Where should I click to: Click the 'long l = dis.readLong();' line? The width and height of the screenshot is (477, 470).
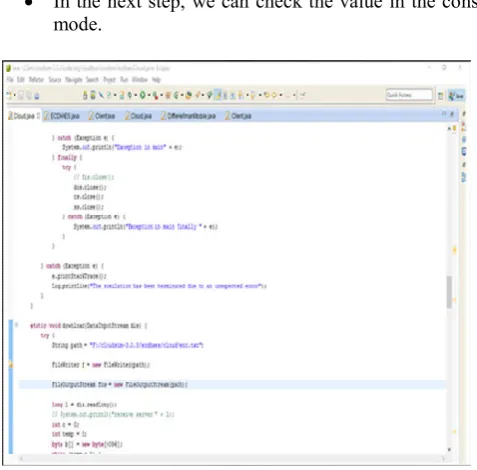point(84,404)
